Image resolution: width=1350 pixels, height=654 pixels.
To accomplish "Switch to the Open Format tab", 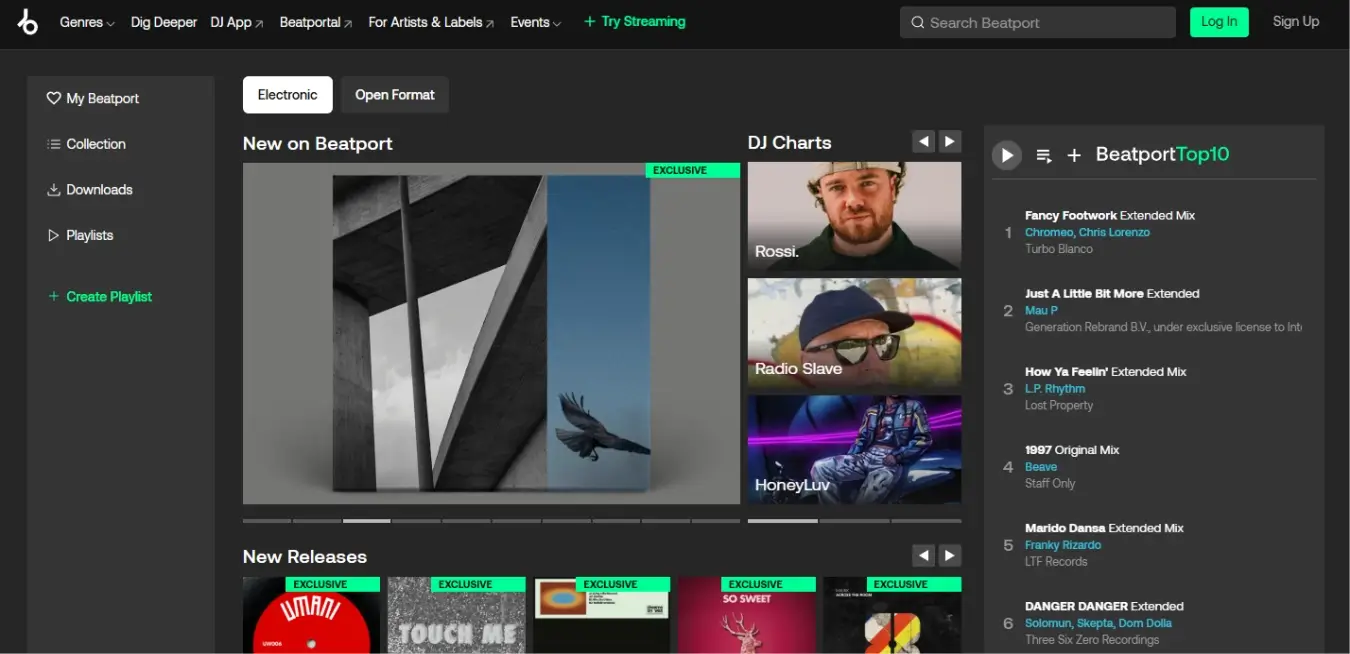I will click(x=395, y=95).
